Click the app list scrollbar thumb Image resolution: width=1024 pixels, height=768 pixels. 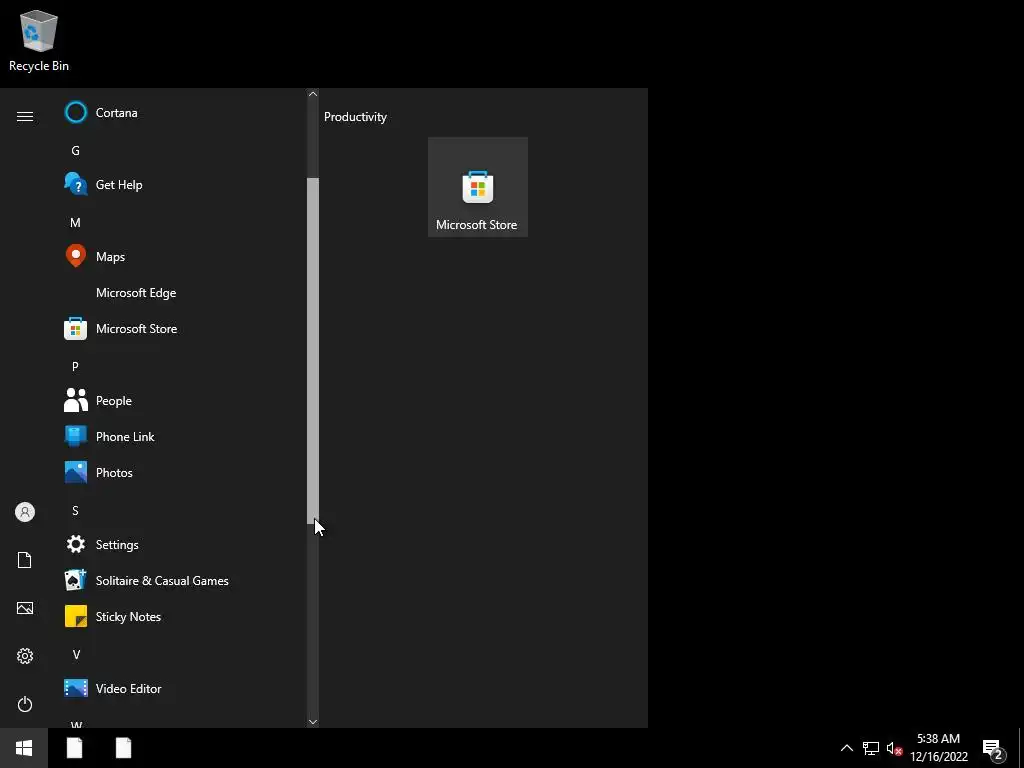(x=313, y=350)
